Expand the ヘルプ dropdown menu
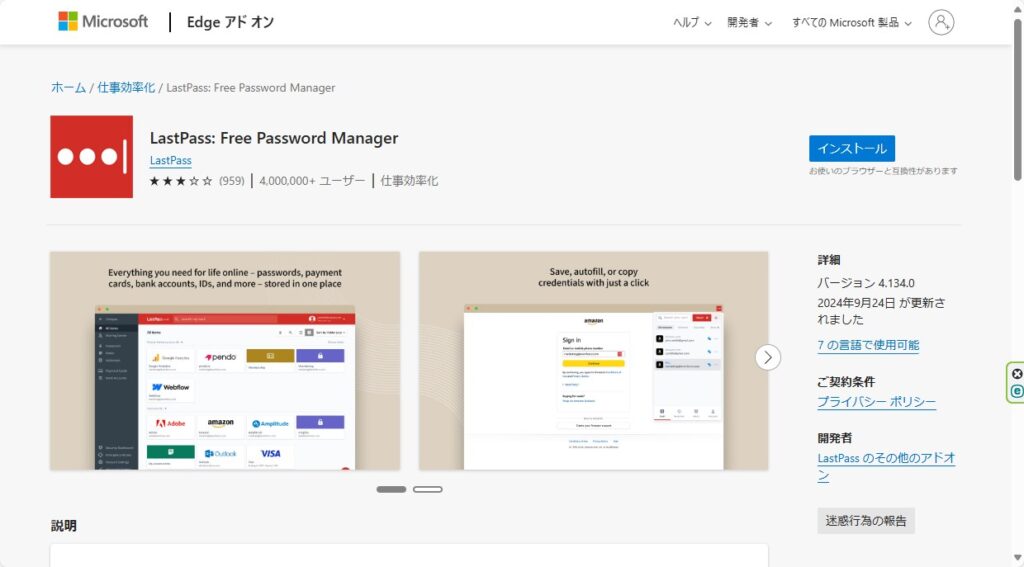Image resolution: width=1024 pixels, height=567 pixels. (692, 23)
